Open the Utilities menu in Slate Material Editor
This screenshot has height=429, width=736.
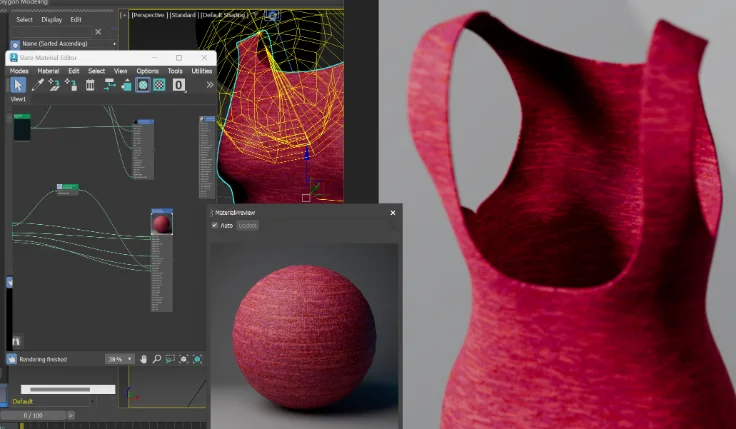202,71
